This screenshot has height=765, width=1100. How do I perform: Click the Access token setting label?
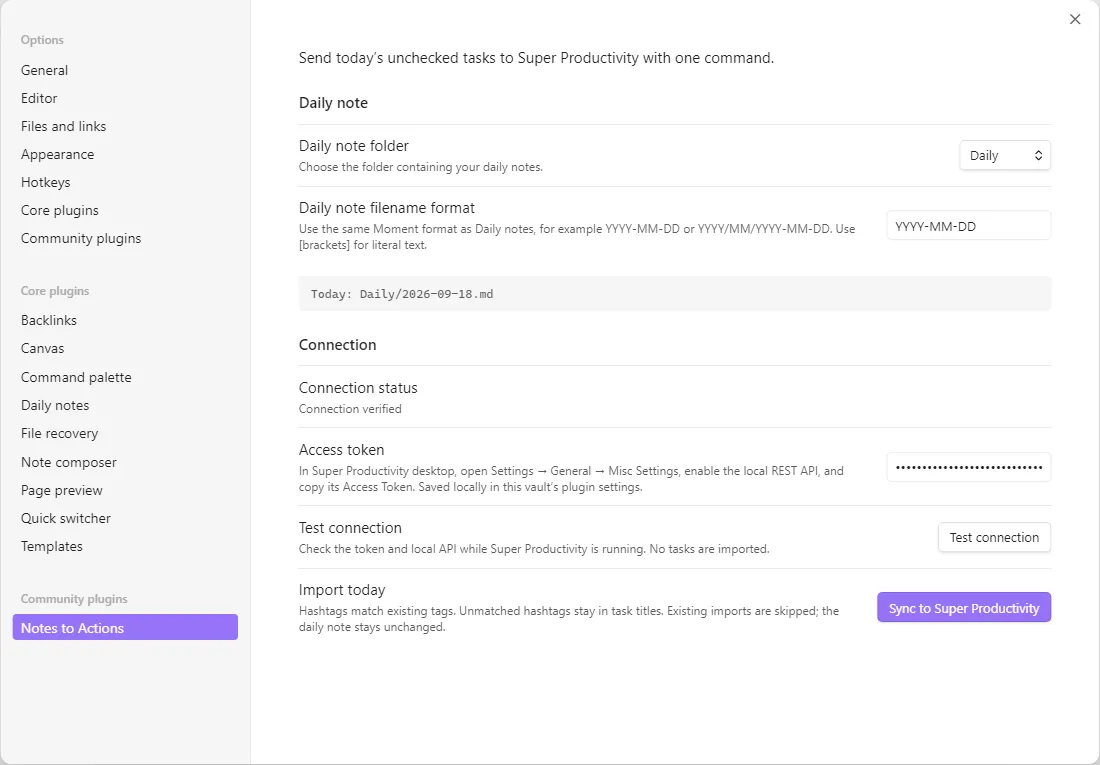(341, 449)
